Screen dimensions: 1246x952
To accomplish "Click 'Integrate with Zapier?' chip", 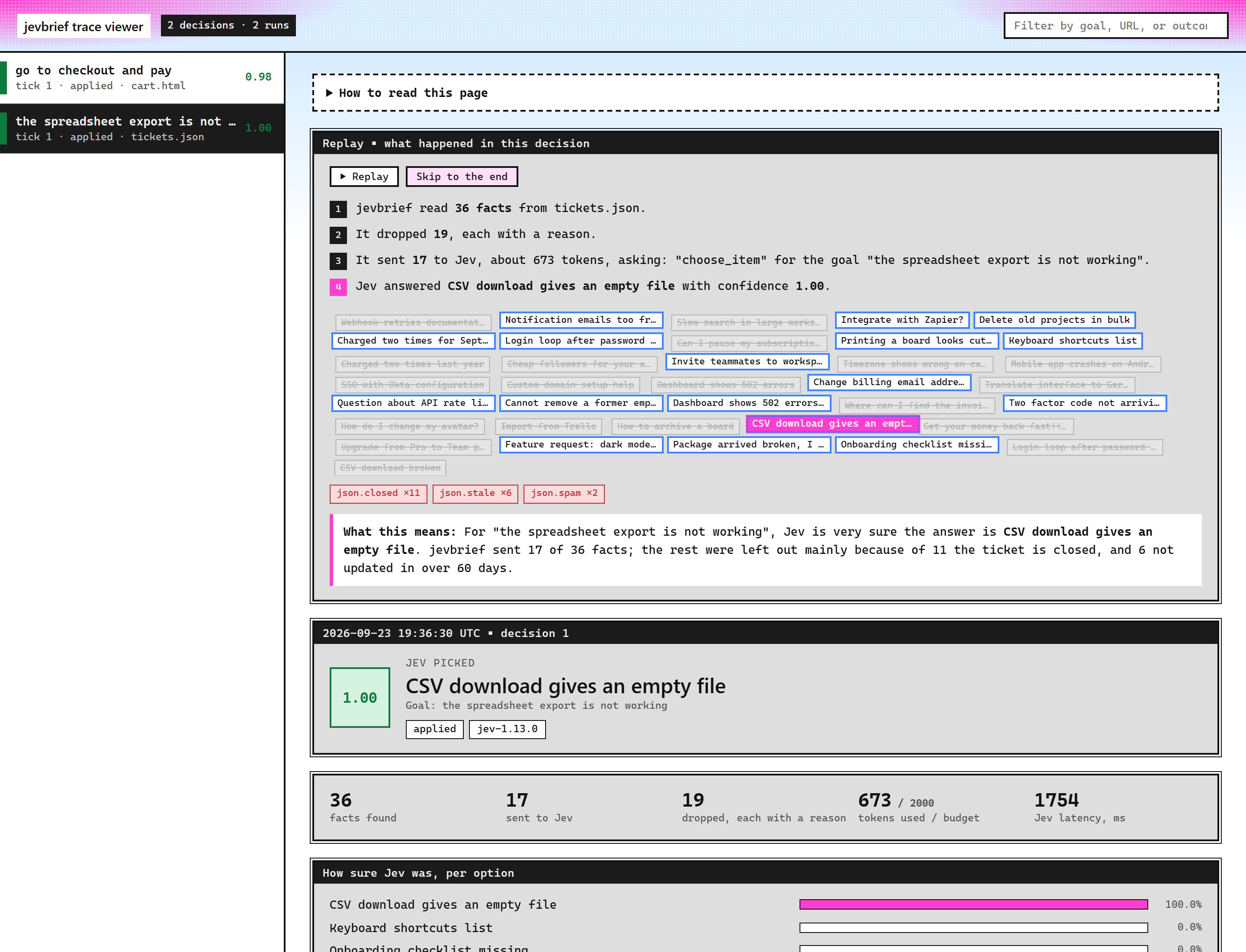I will [902, 320].
